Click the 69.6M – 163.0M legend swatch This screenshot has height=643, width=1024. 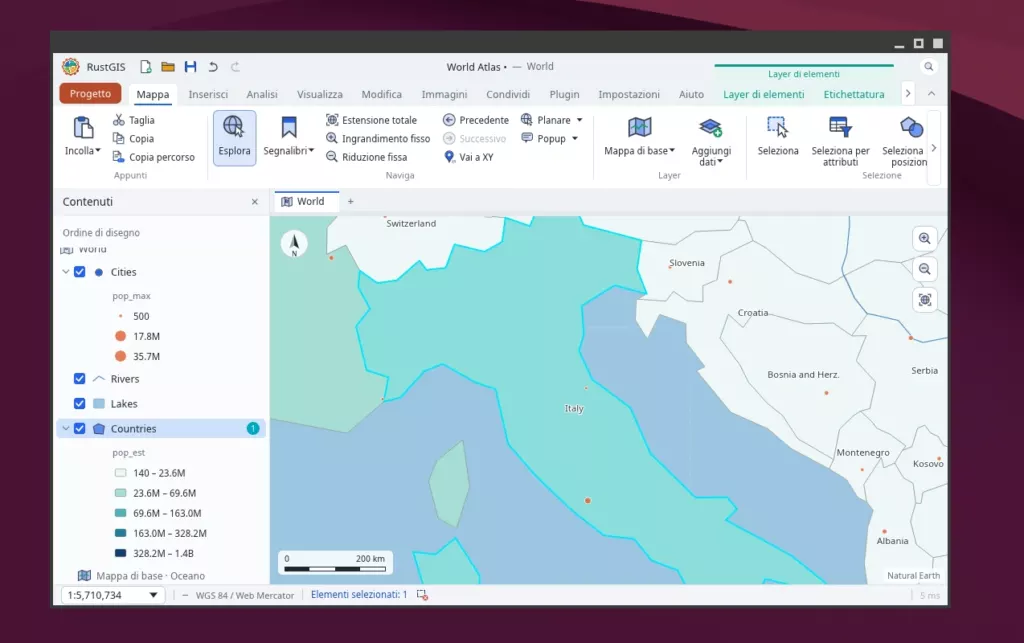pos(120,513)
